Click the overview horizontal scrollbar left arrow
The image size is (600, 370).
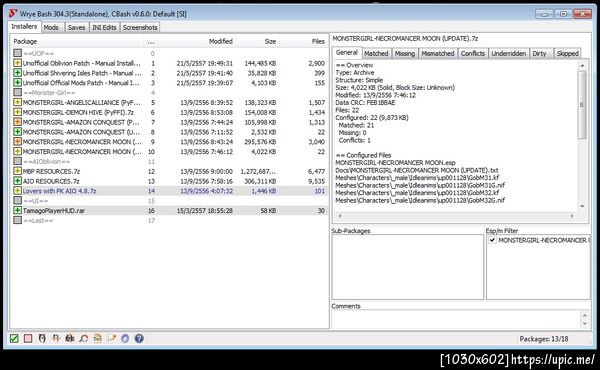tap(339, 216)
